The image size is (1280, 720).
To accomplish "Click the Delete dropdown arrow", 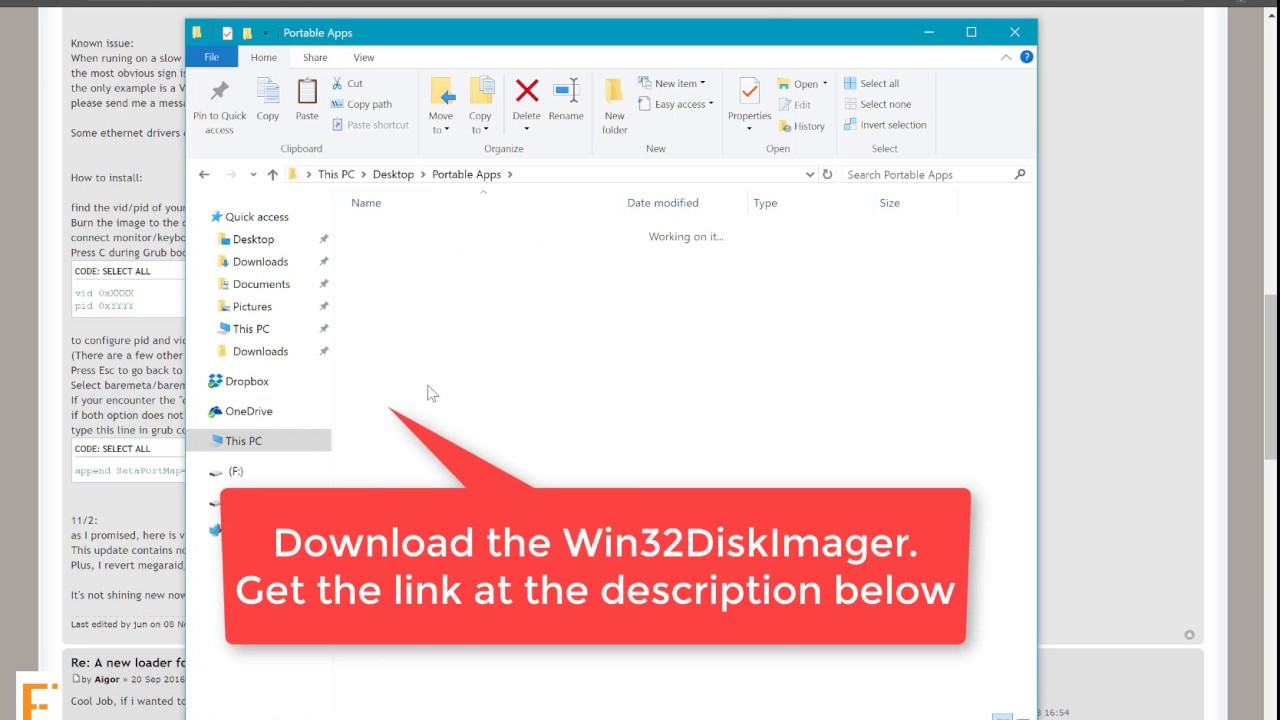I will (x=527, y=129).
